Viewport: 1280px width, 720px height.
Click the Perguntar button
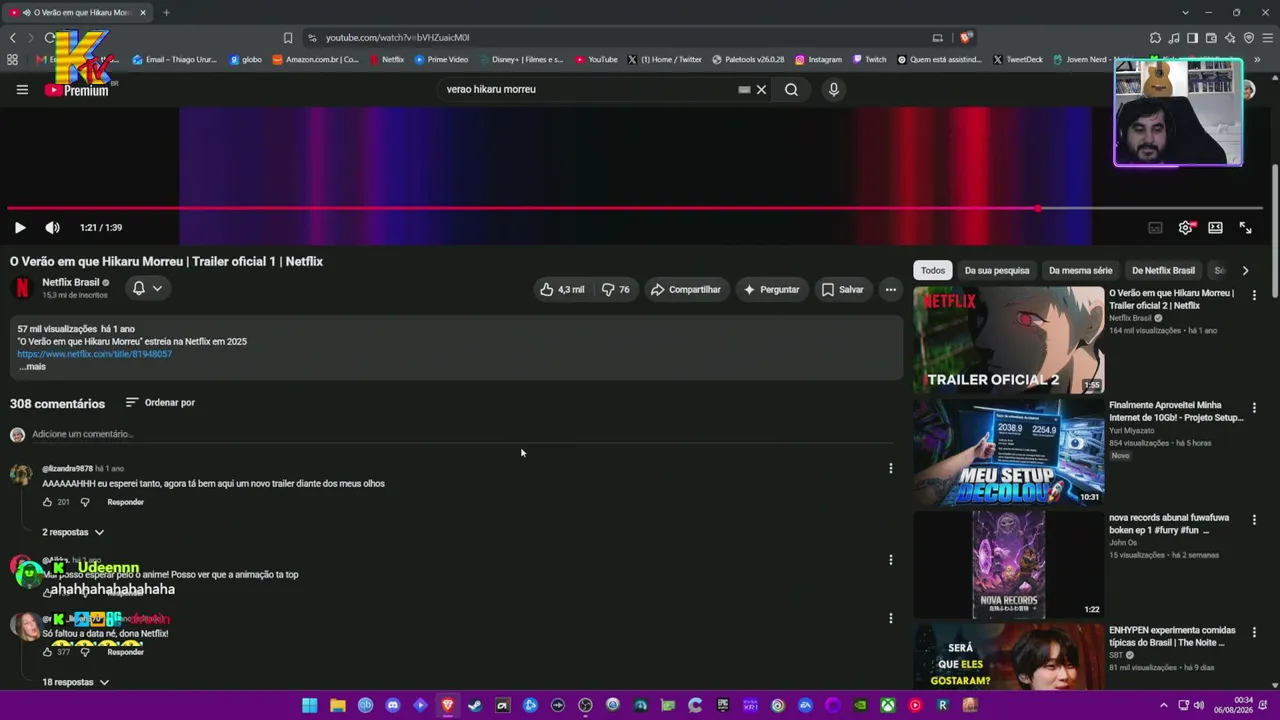[x=771, y=290]
